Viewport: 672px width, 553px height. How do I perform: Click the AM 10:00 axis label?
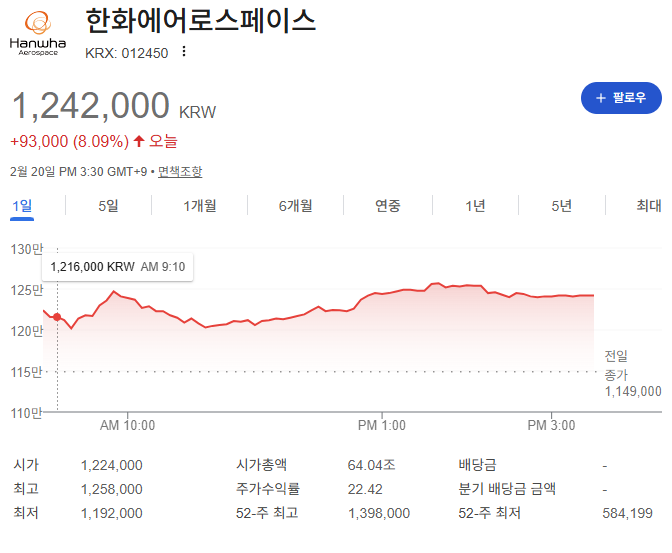tap(127, 425)
